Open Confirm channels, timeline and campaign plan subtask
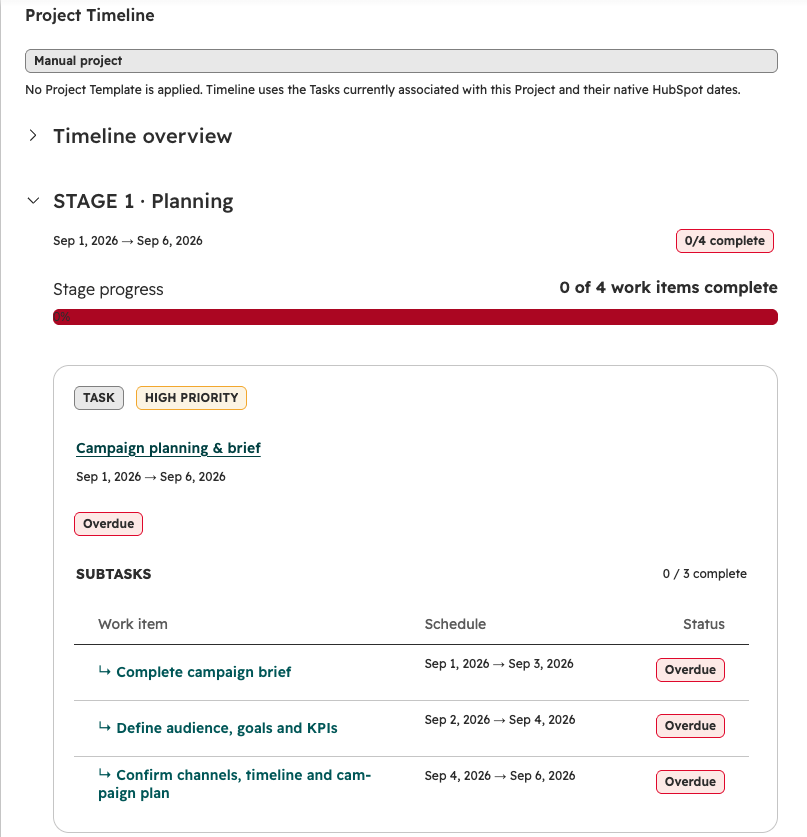 click(234, 784)
